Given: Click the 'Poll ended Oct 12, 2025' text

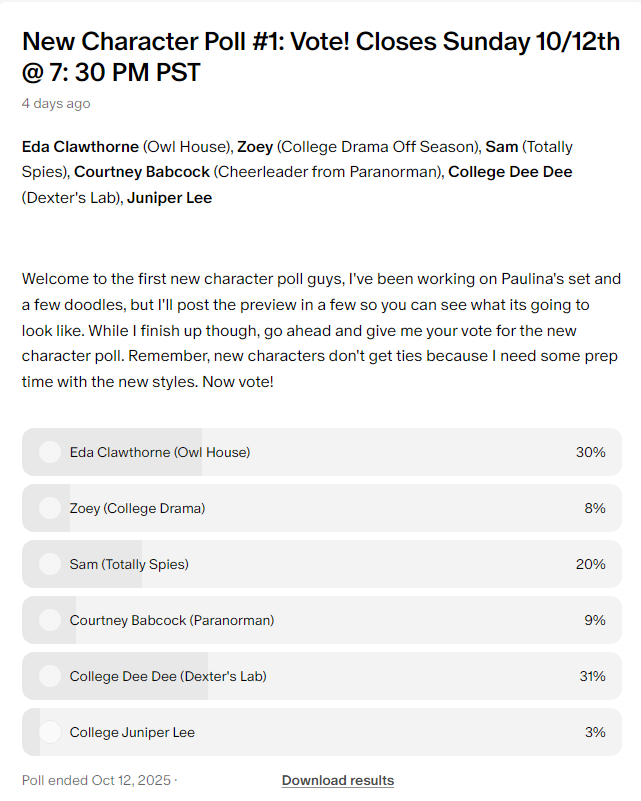Looking at the screenshot, I should click(x=96, y=781).
